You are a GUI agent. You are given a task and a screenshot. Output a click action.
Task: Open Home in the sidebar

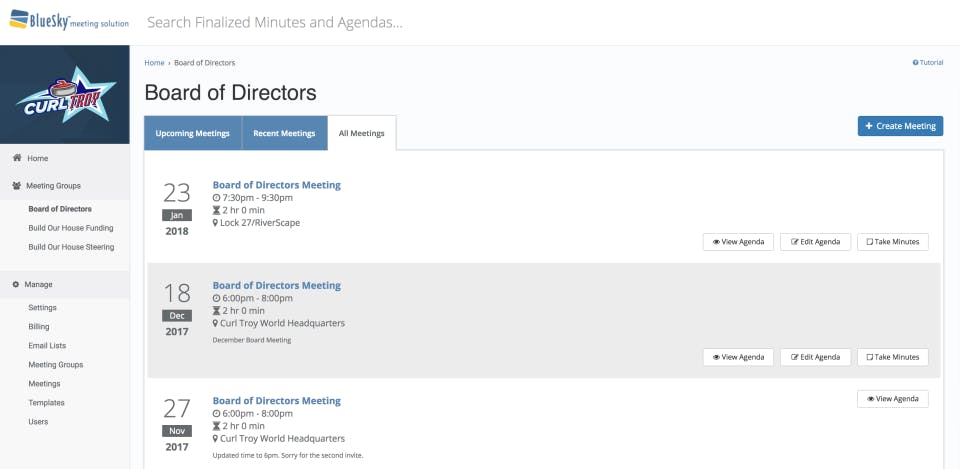click(37, 158)
